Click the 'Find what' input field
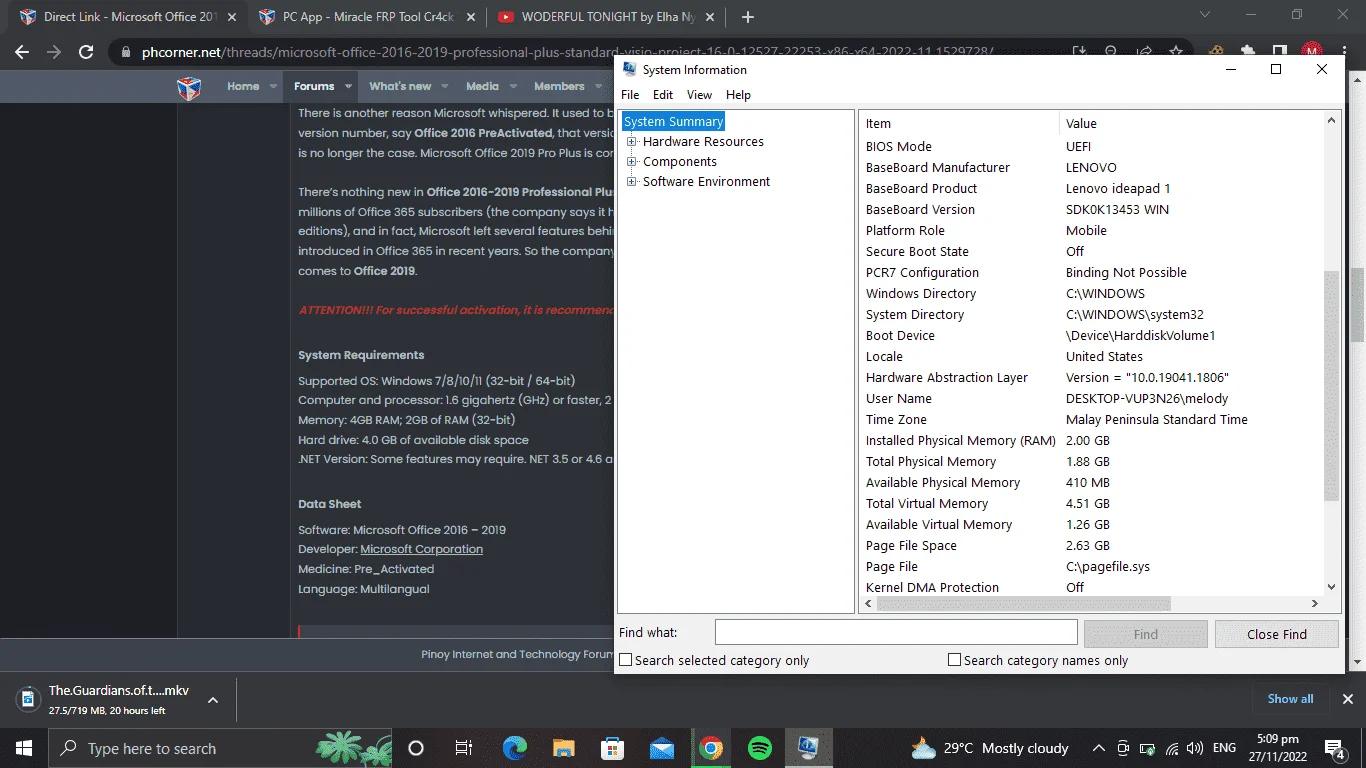Viewport: 1366px width, 768px height. tap(896, 633)
